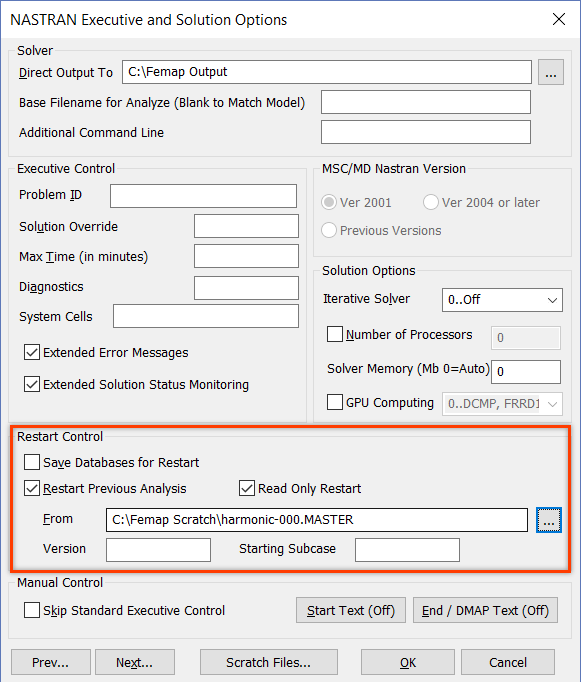Open the Iterative Solver dropdown
581x682 pixels.
coord(502,300)
